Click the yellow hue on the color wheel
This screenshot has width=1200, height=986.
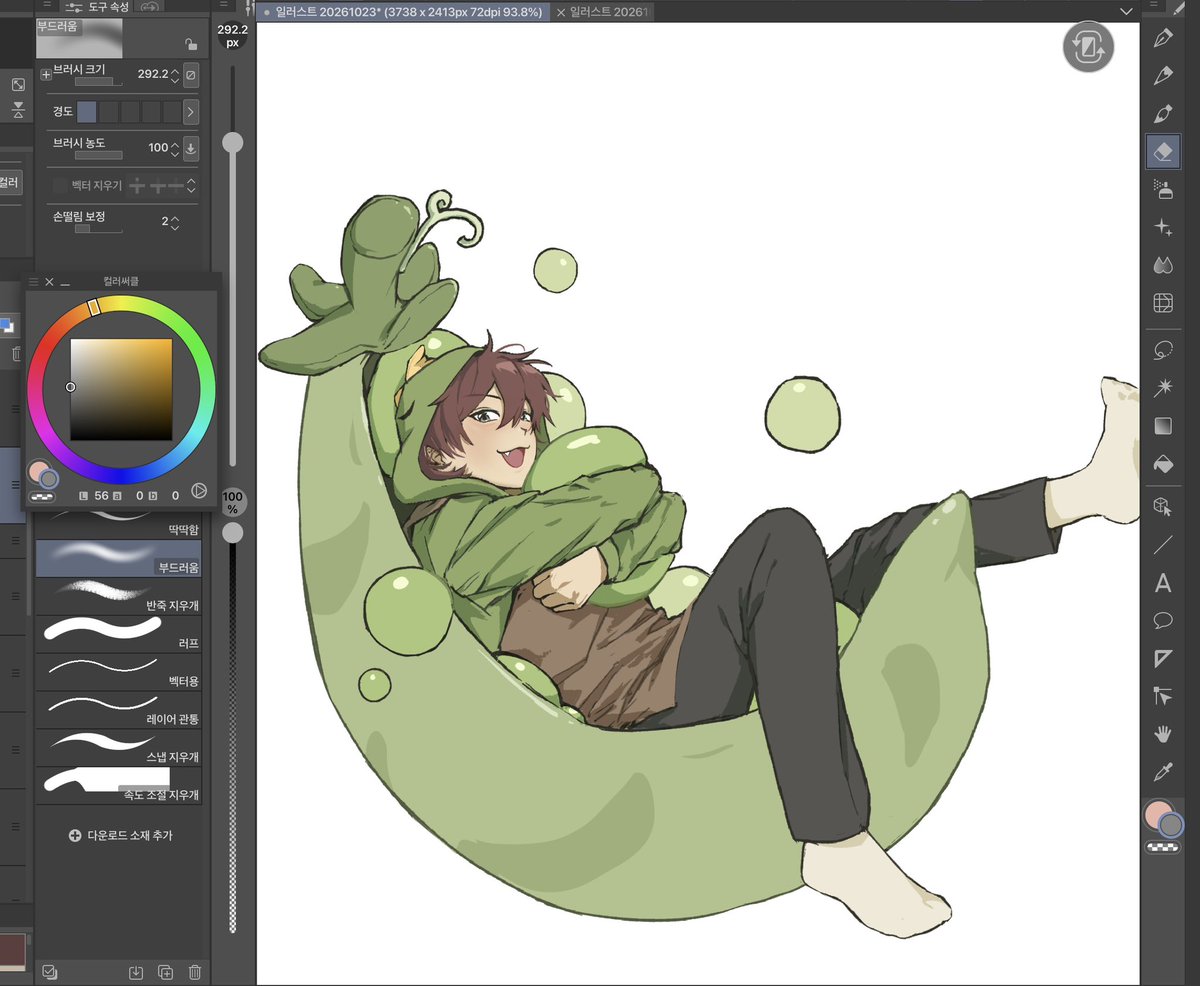[x=94, y=308]
